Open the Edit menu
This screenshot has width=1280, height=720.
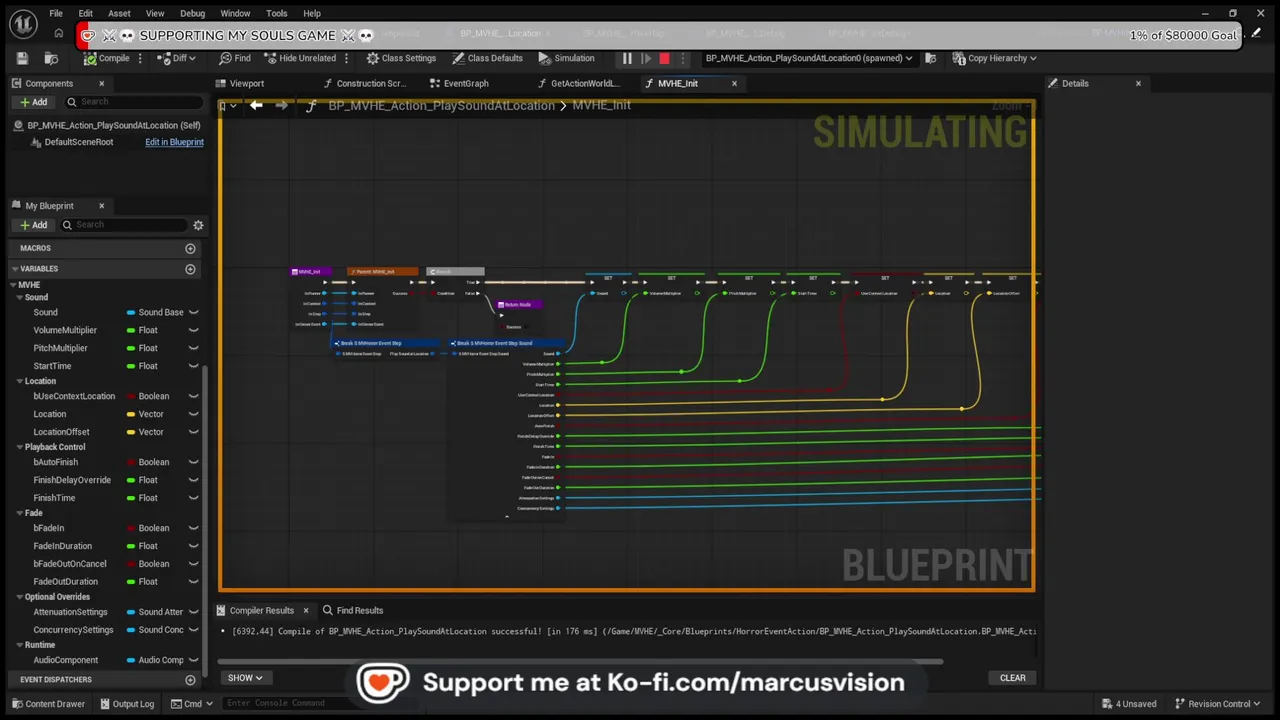(86, 13)
